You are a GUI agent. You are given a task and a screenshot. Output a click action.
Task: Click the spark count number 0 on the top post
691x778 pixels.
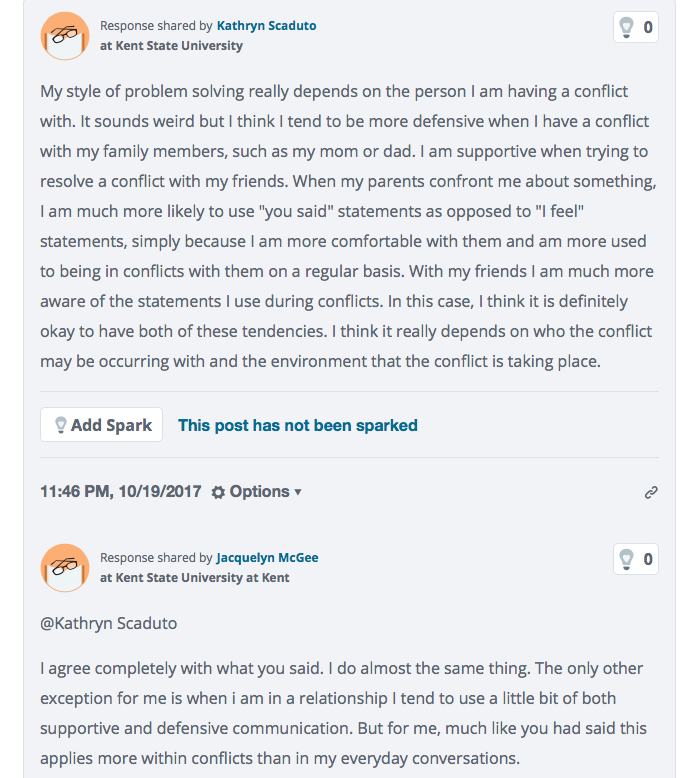648,27
